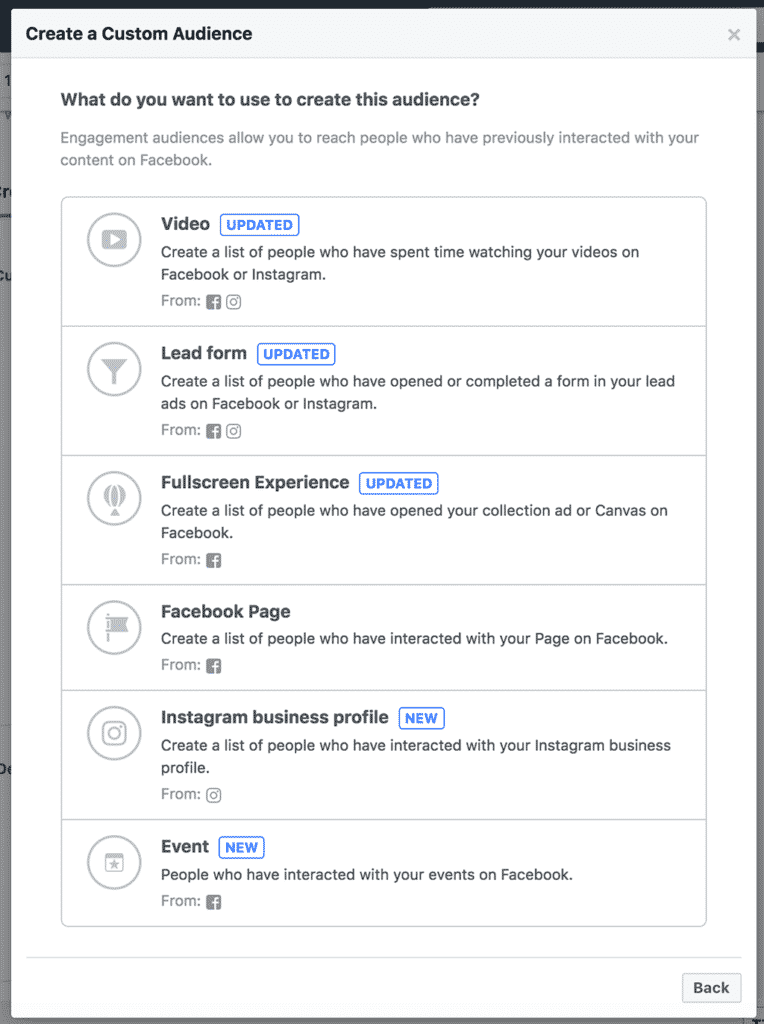Click the Facebook icon under Facebook Page
764x1024 pixels.
pyautogui.click(x=214, y=665)
